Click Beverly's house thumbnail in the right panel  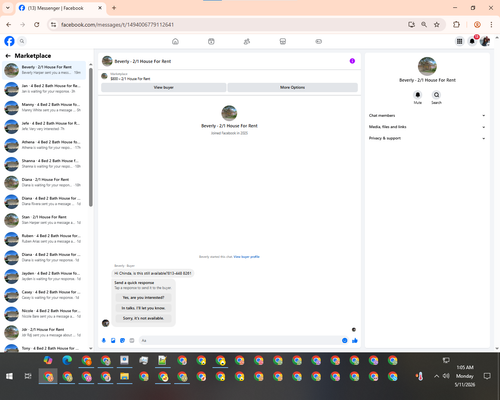tap(427, 66)
